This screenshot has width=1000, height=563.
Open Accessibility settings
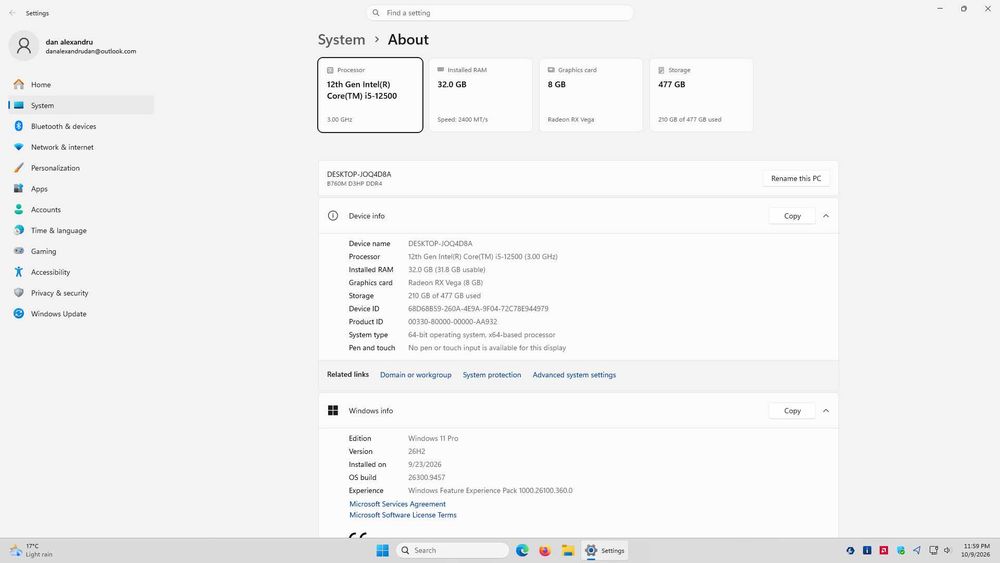coord(81,272)
